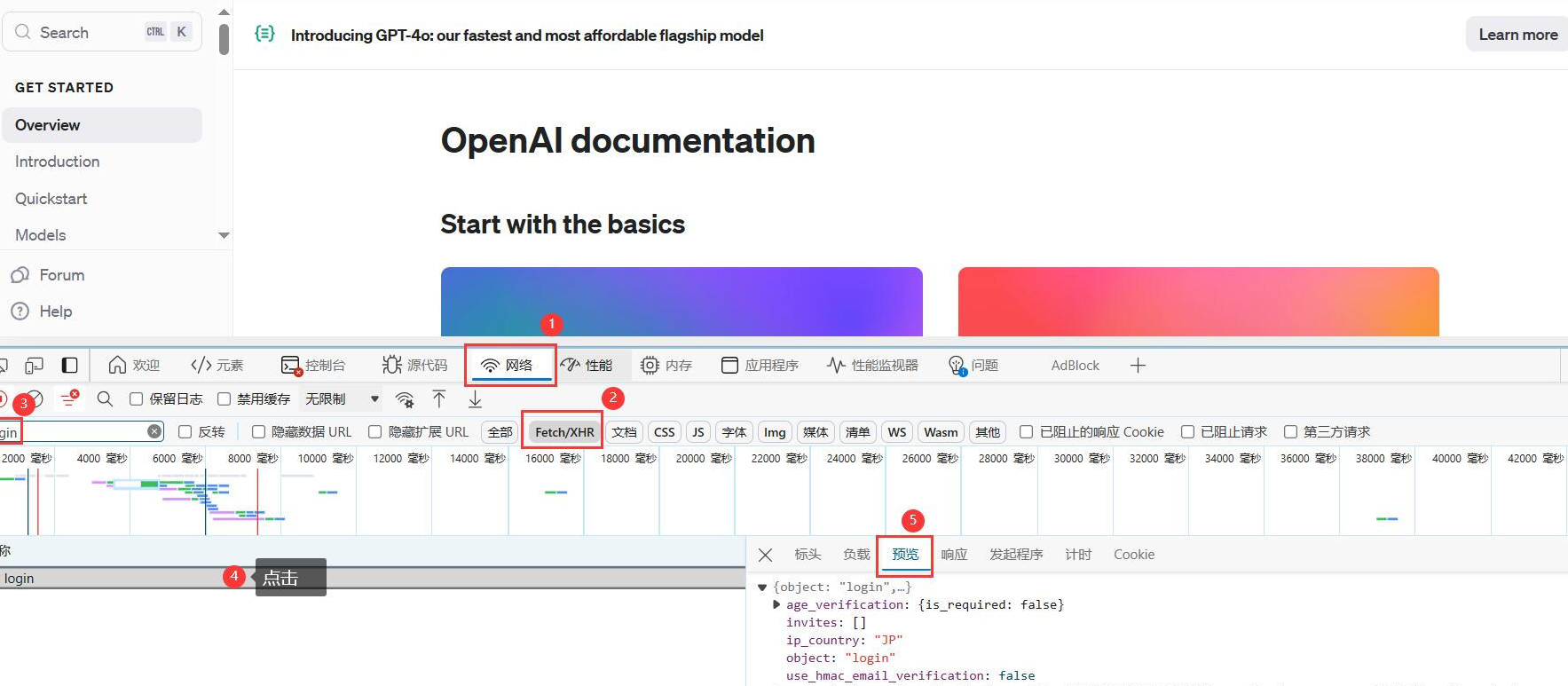Click the 16000 毫秒 timeline marker
Screen dimensions: 1568x686
tap(552, 459)
